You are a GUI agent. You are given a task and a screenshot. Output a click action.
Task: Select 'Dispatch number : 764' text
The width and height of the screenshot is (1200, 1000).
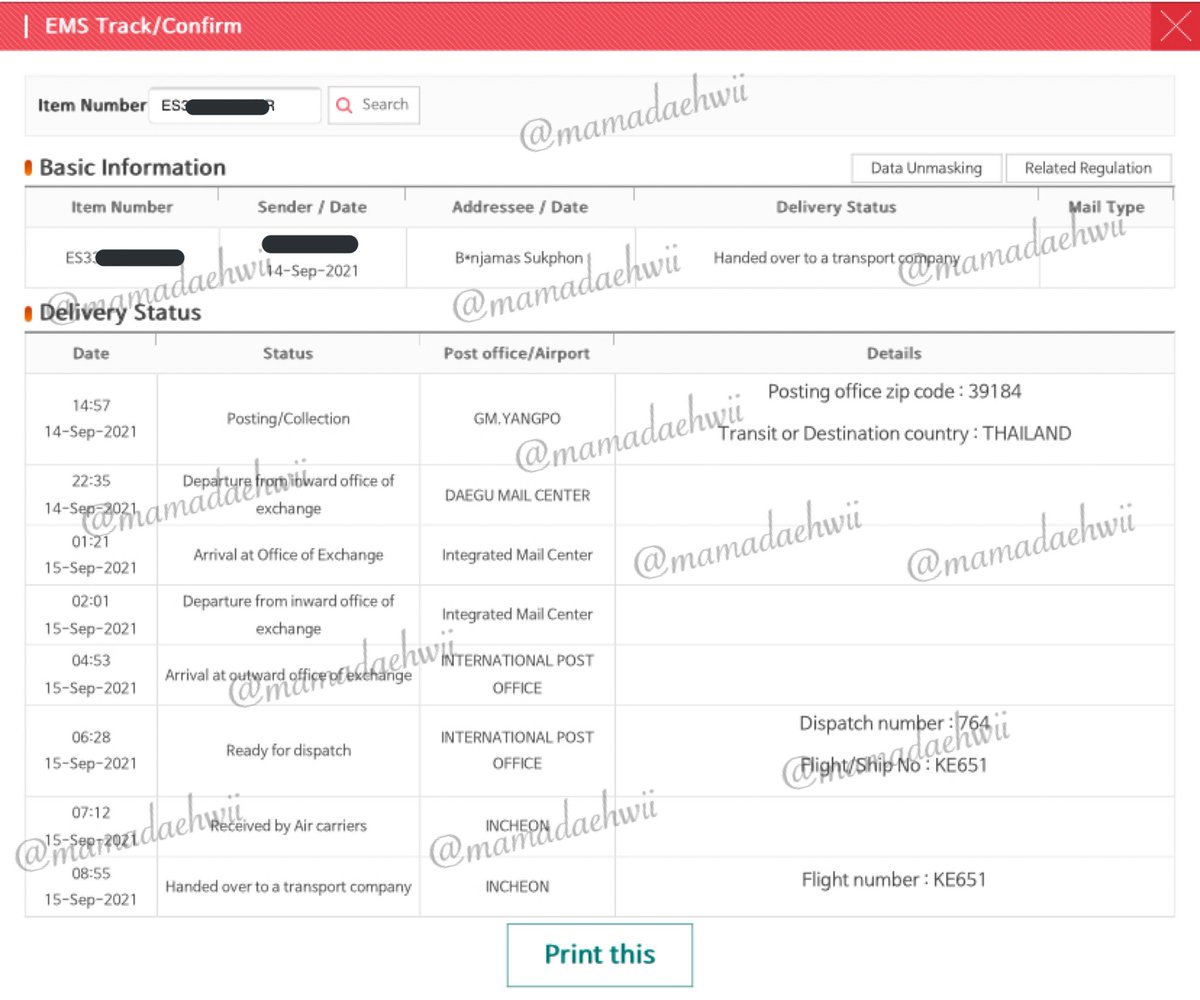pyautogui.click(x=895, y=723)
